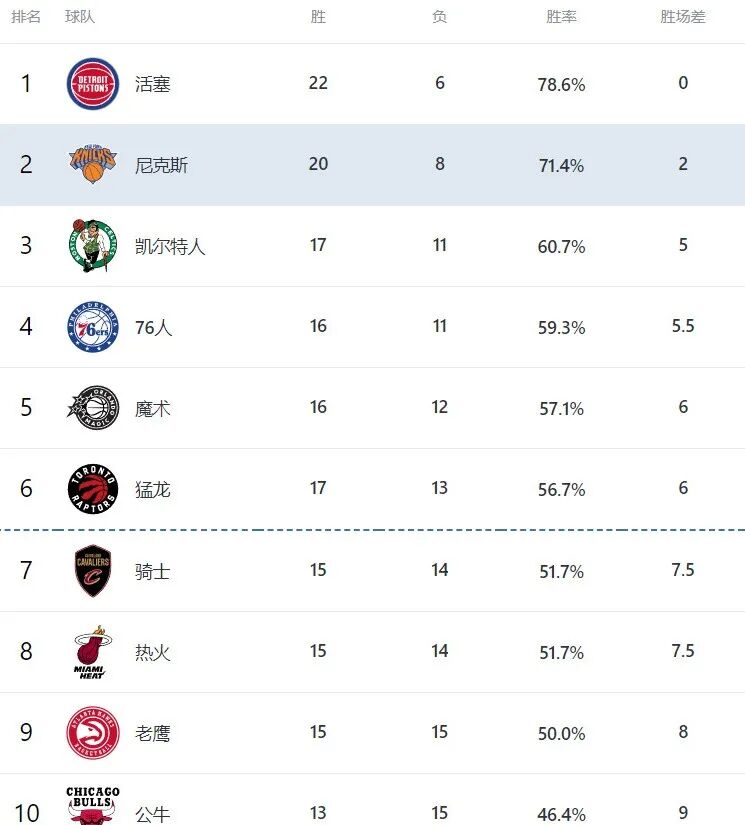Click the Detroit Pistons logo
Screen dimensions: 745x825
[x=93, y=84]
